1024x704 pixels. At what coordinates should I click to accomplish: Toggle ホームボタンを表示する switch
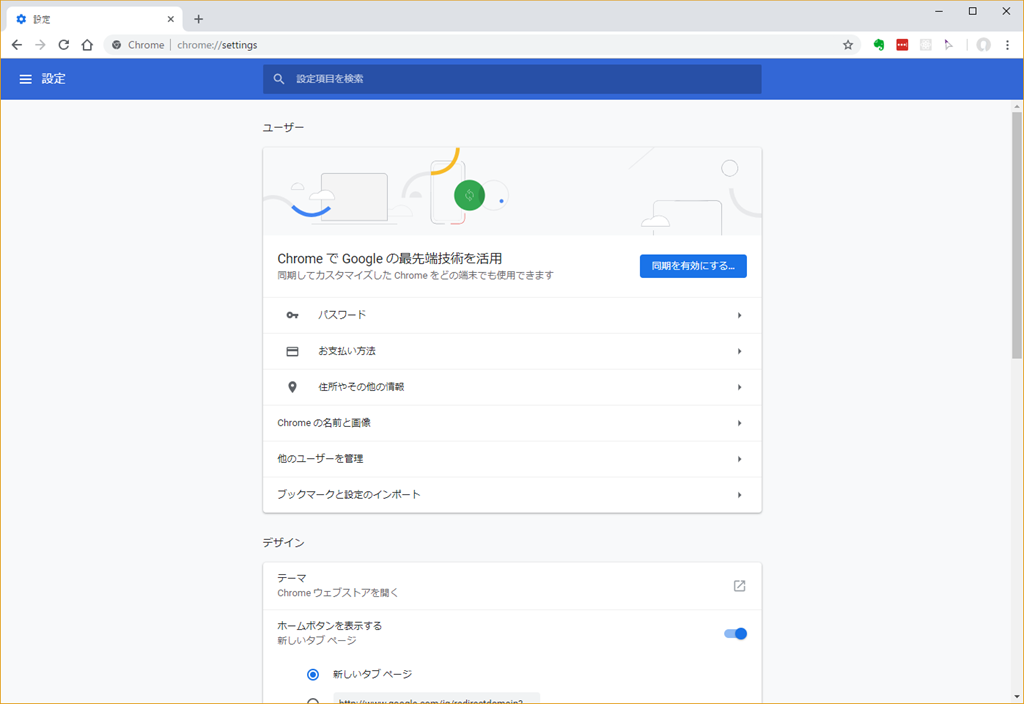pos(735,633)
